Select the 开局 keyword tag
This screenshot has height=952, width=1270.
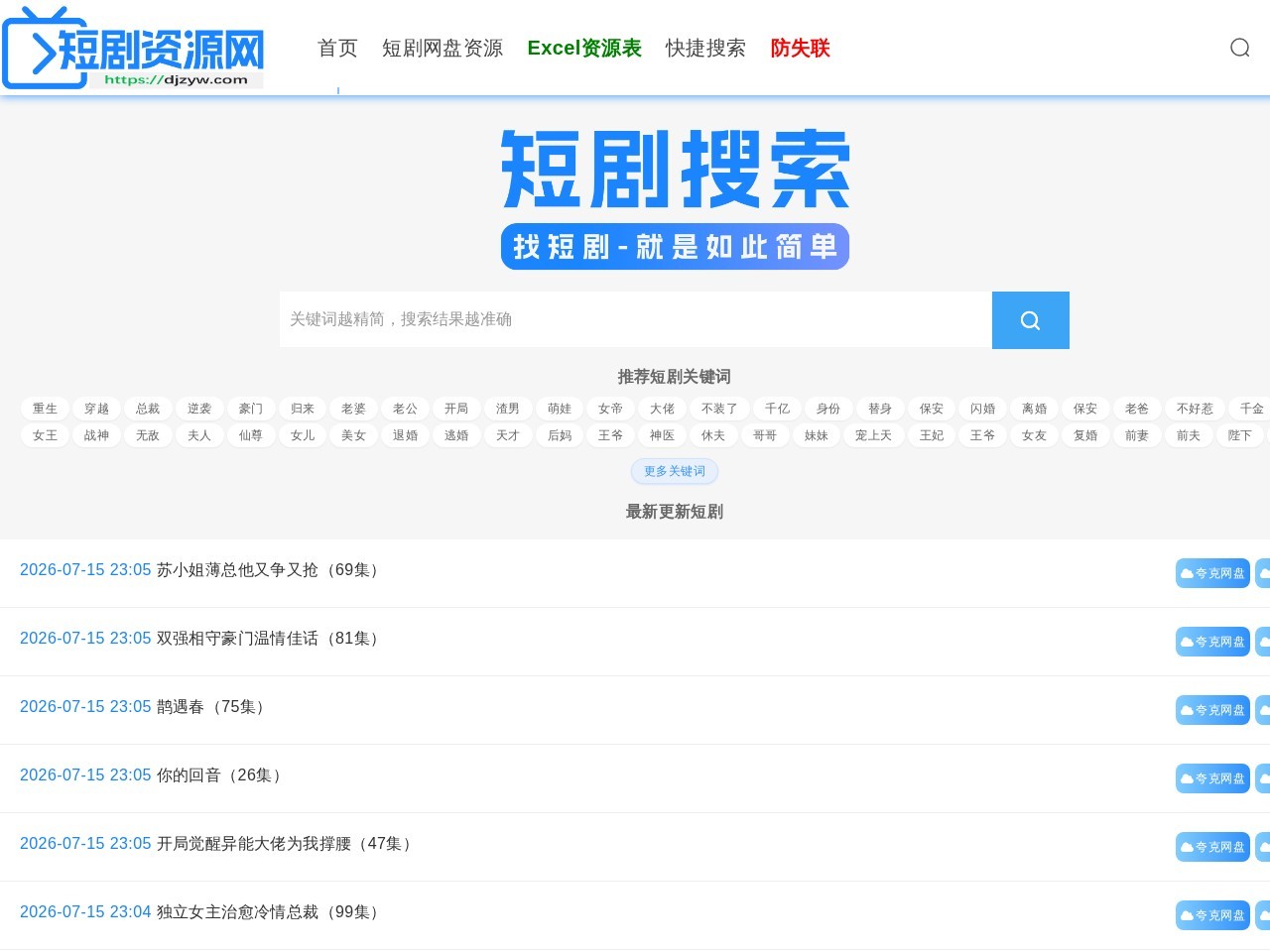pos(456,409)
